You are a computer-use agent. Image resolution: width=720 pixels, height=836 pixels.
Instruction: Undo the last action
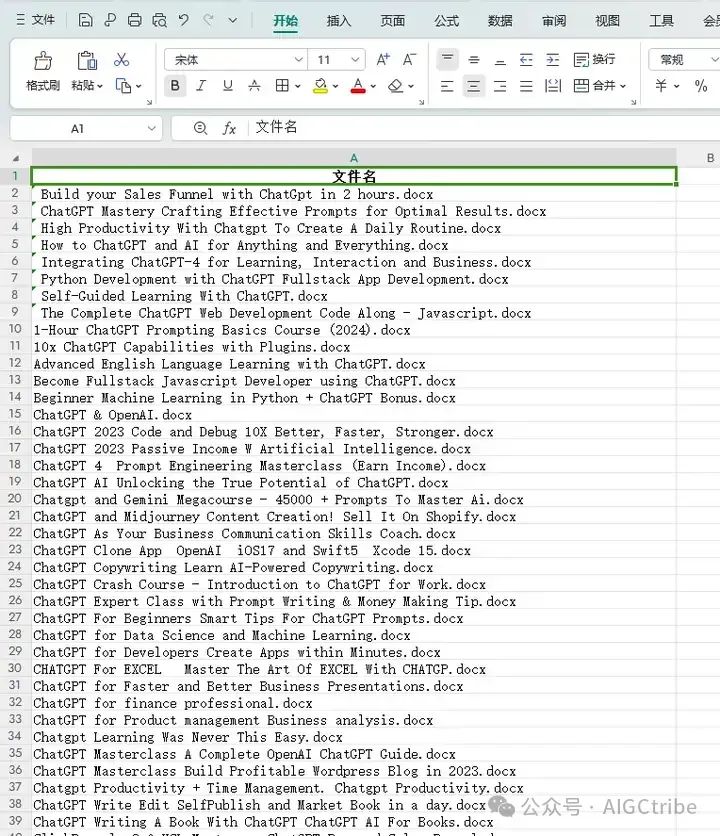[x=184, y=20]
